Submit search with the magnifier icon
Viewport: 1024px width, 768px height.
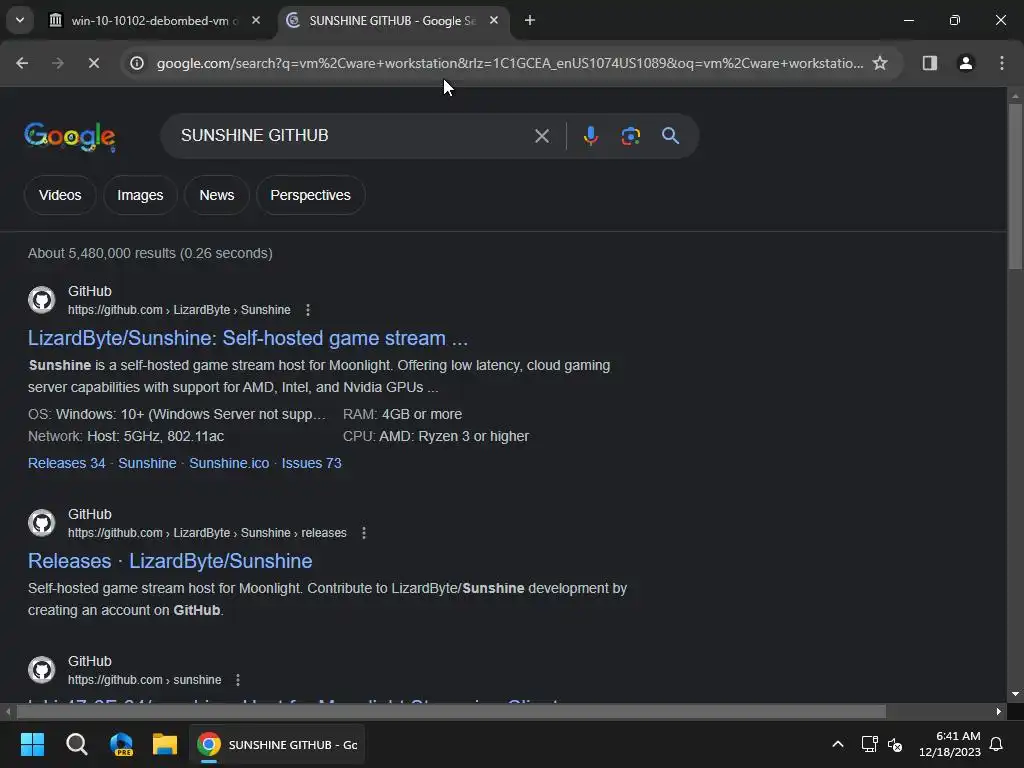(671, 136)
